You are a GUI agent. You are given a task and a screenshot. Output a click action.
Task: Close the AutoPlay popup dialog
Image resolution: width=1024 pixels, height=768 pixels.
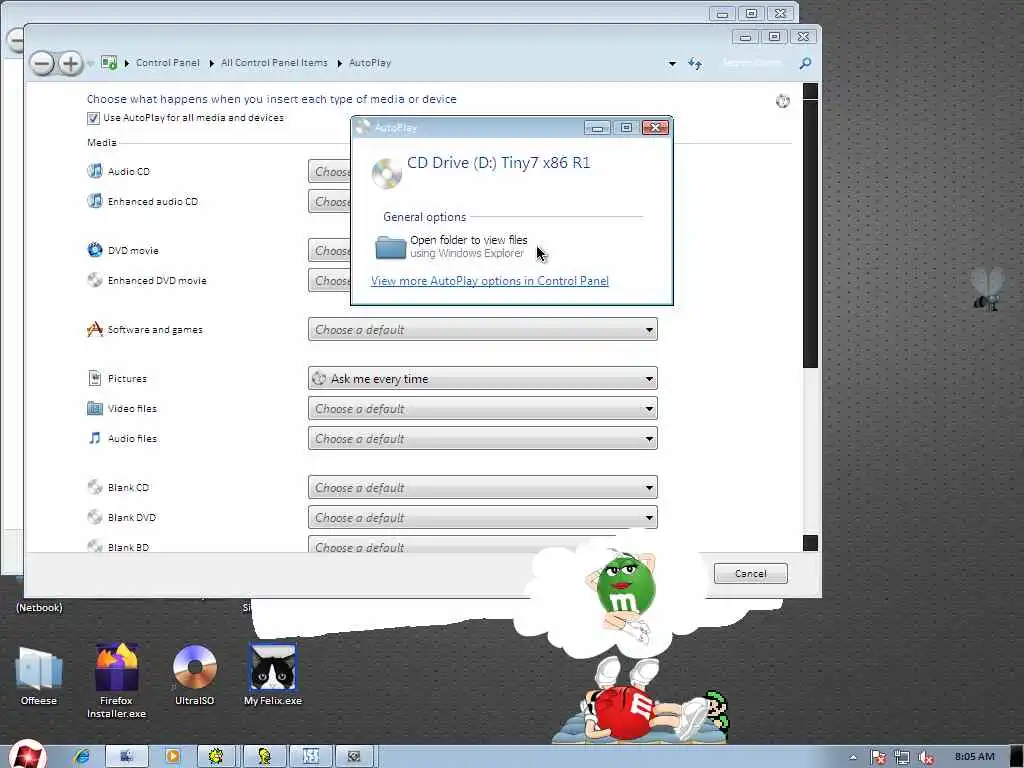pos(655,127)
